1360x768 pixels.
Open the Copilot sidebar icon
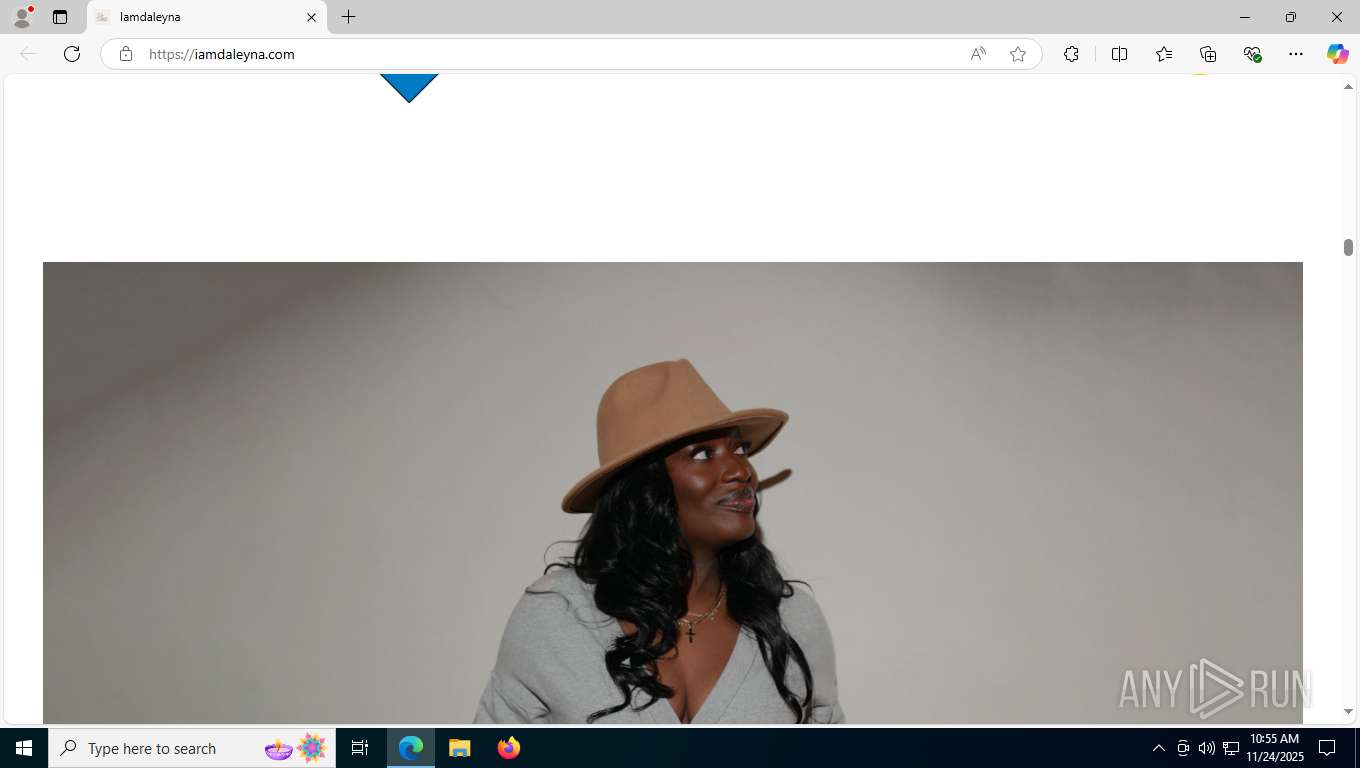(1338, 54)
